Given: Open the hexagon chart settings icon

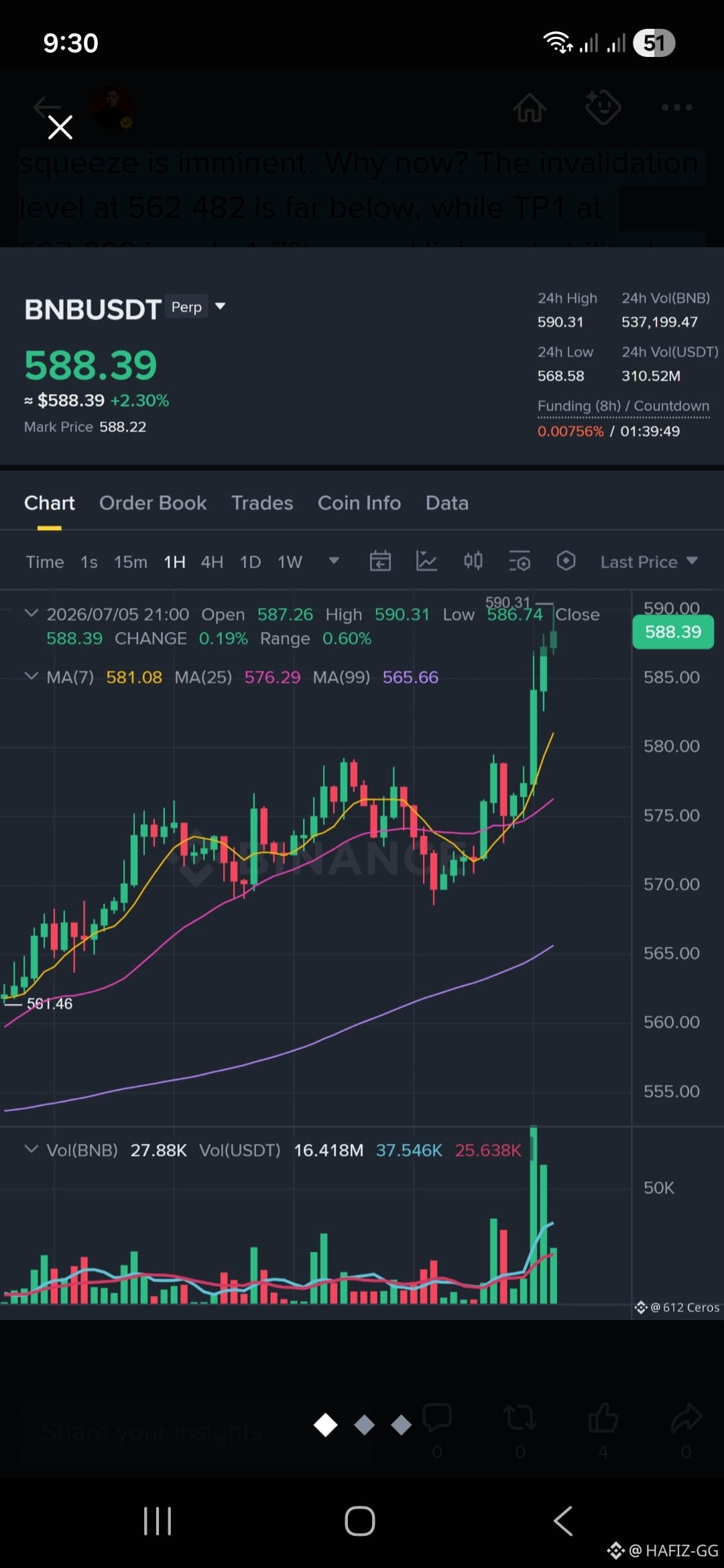Looking at the screenshot, I should [x=566, y=561].
